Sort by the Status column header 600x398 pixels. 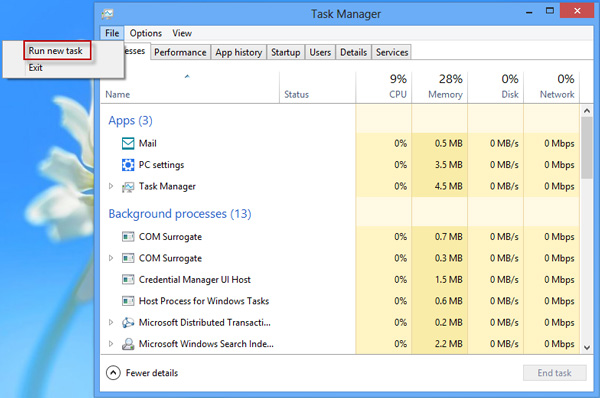pyautogui.click(x=297, y=95)
